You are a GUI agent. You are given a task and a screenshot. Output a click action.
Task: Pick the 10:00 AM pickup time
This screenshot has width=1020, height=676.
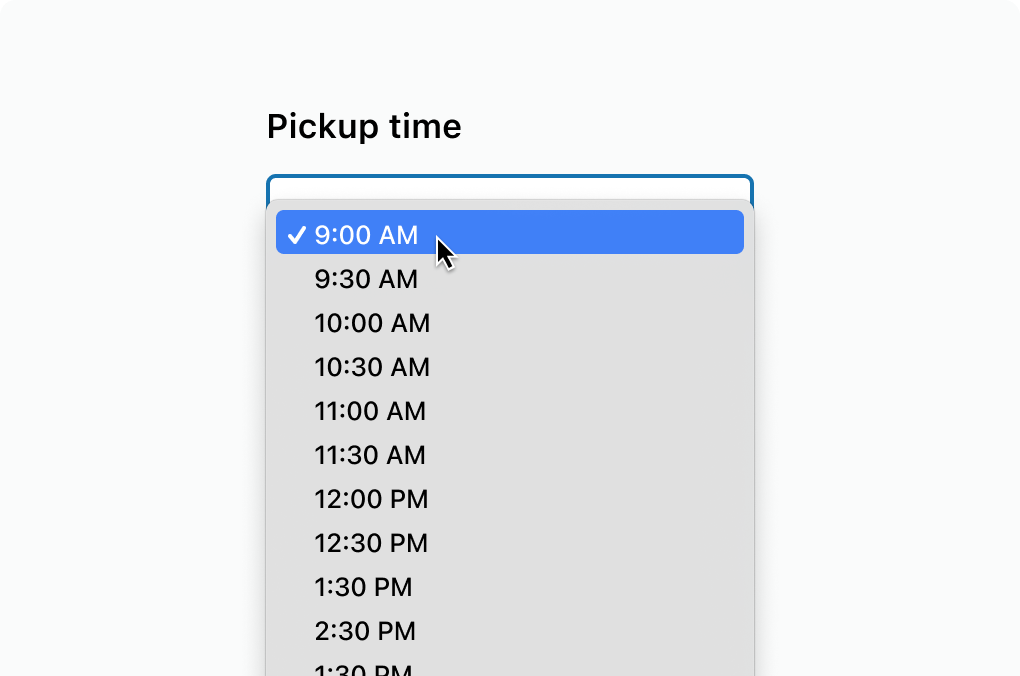pos(509,323)
